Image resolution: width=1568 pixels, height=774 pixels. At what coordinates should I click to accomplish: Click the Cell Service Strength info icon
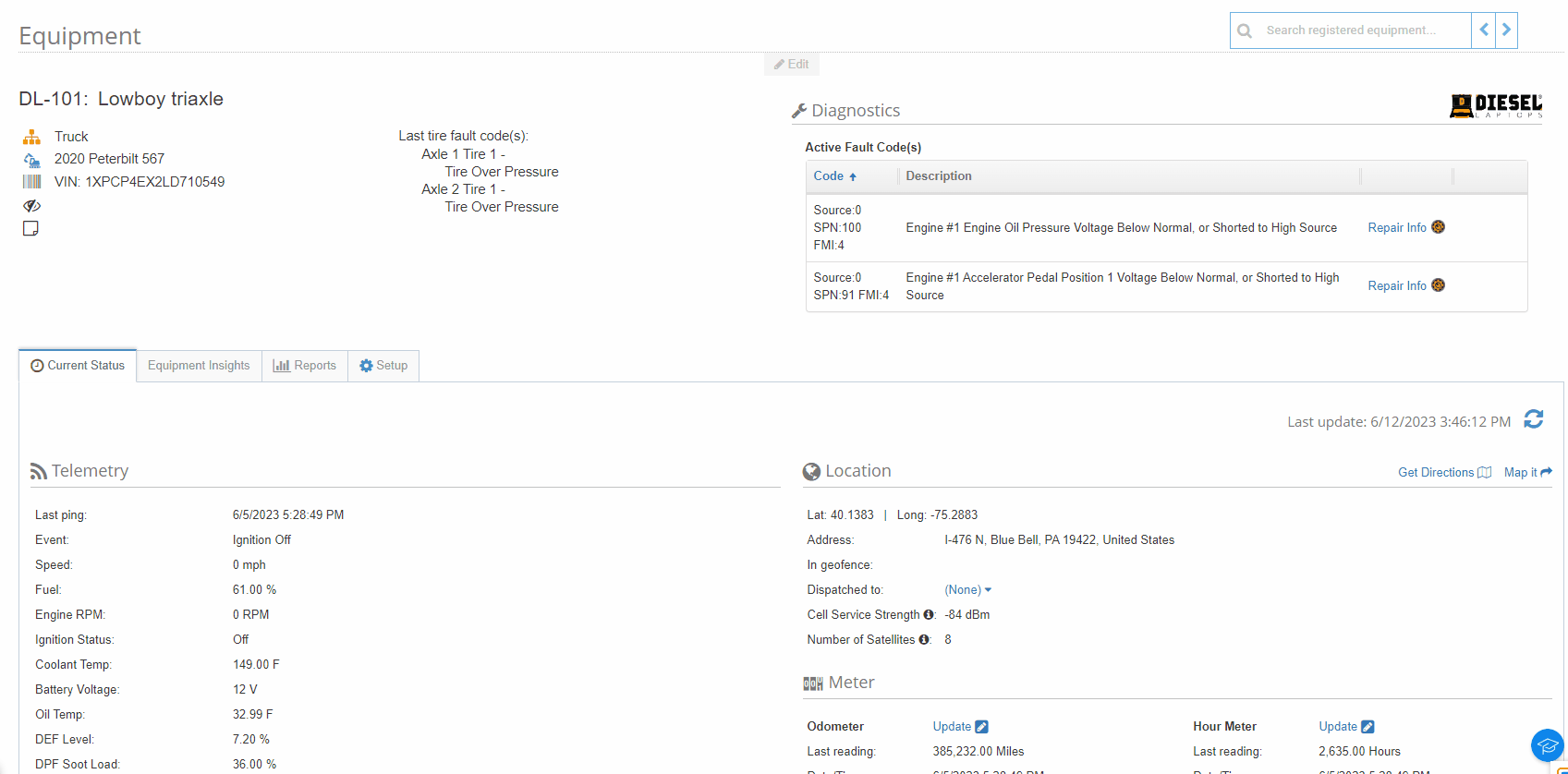(928, 615)
